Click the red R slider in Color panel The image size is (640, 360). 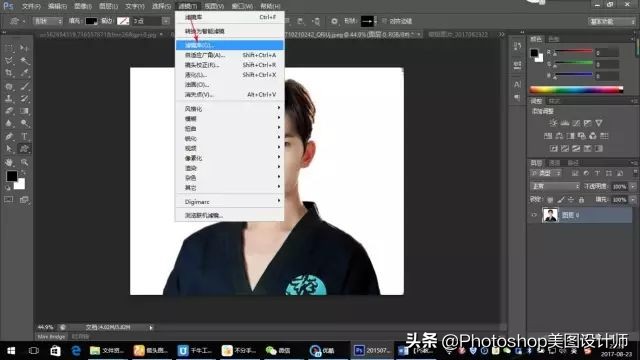coord(573,52)
